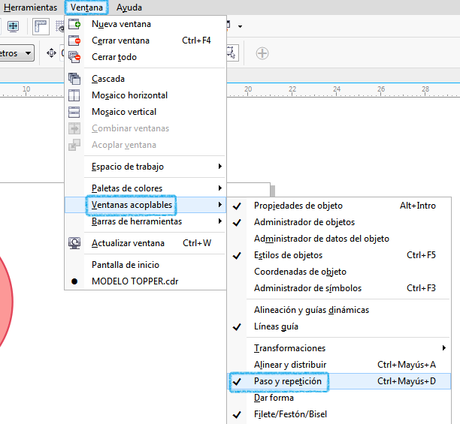Uncheck Paso y repetición docker
The width and height of the screenshot is (460, 424).
339,381
